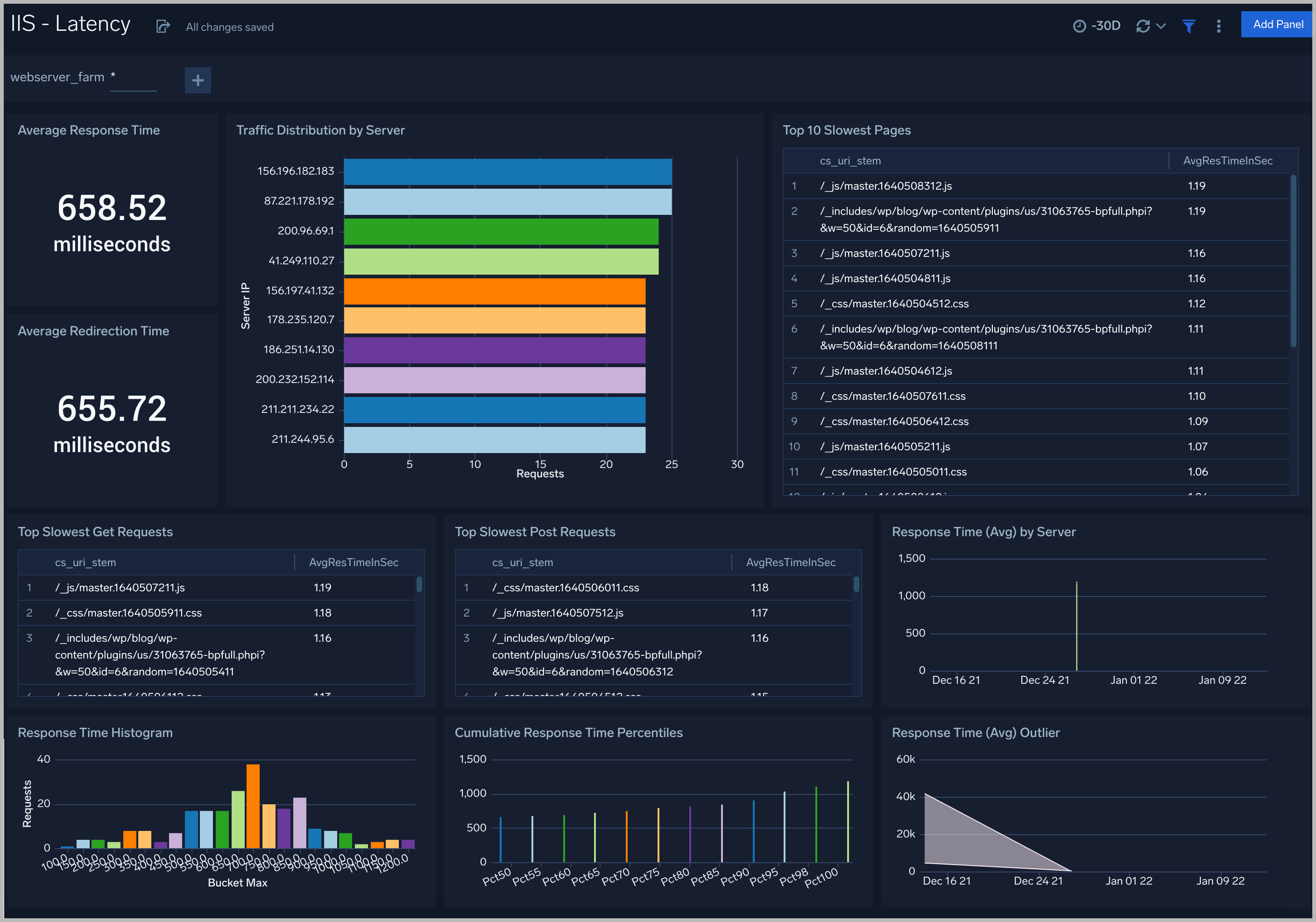Click the Add Panel button
The height and width of the screenshot is (922, 1316).
tap(1277, 25)
